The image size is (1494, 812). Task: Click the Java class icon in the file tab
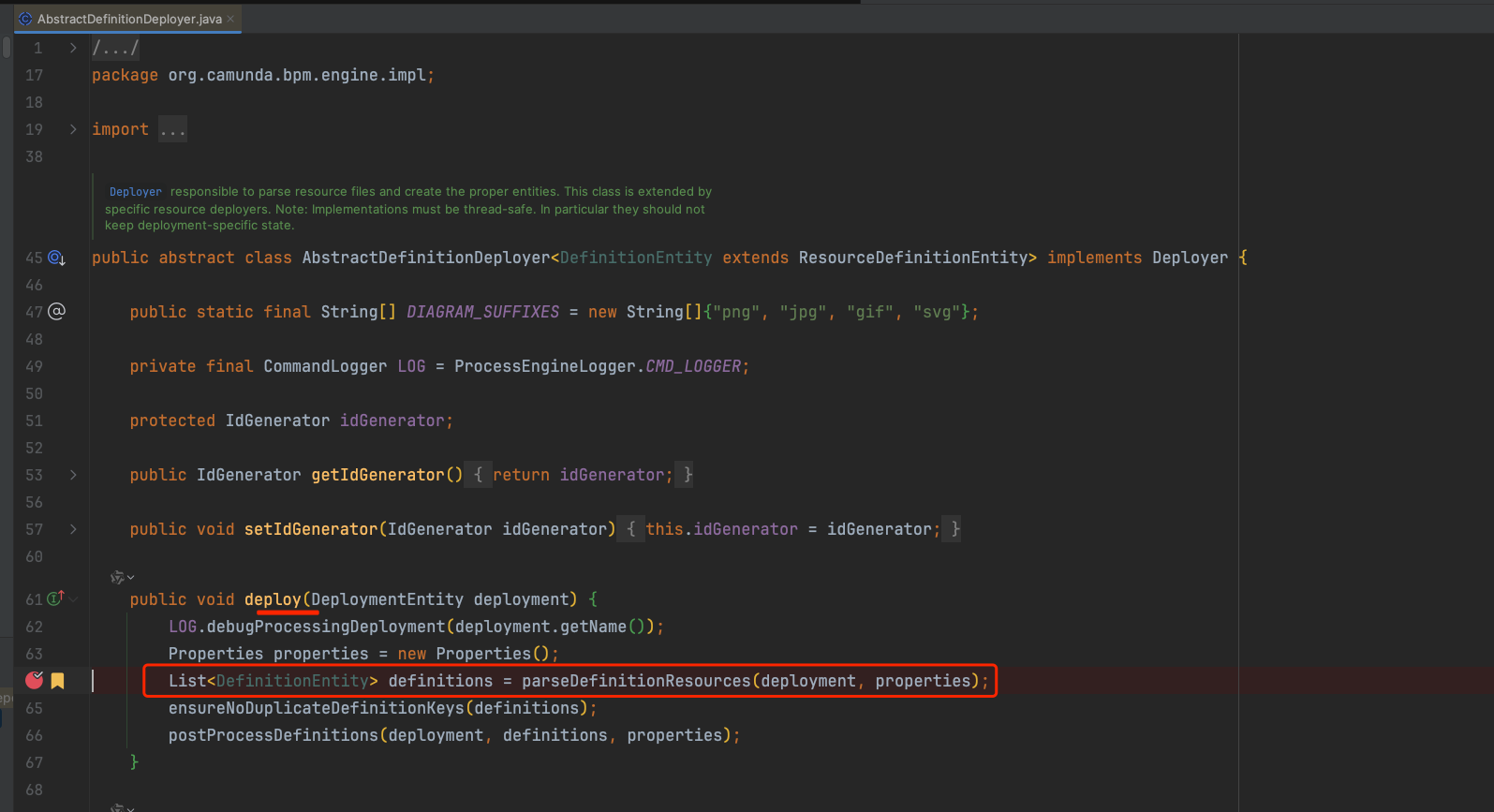pos(25,19)
